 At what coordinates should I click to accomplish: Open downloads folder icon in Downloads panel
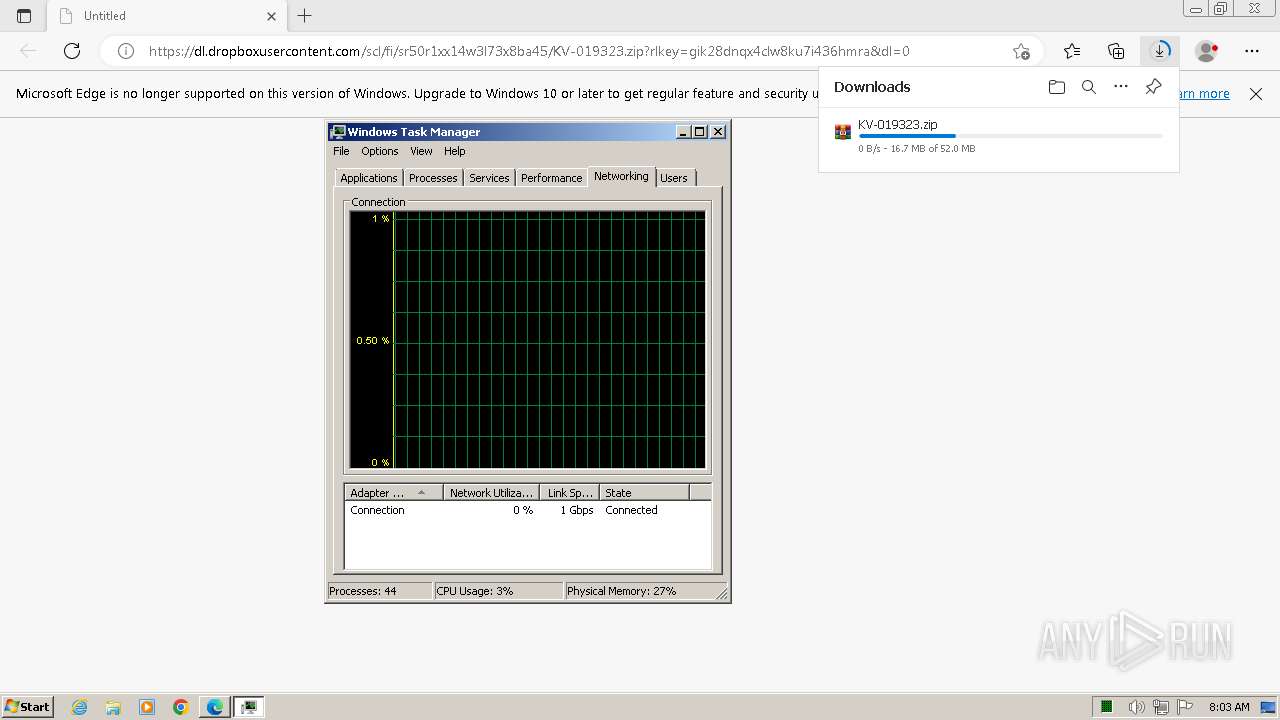[1057, 87]
